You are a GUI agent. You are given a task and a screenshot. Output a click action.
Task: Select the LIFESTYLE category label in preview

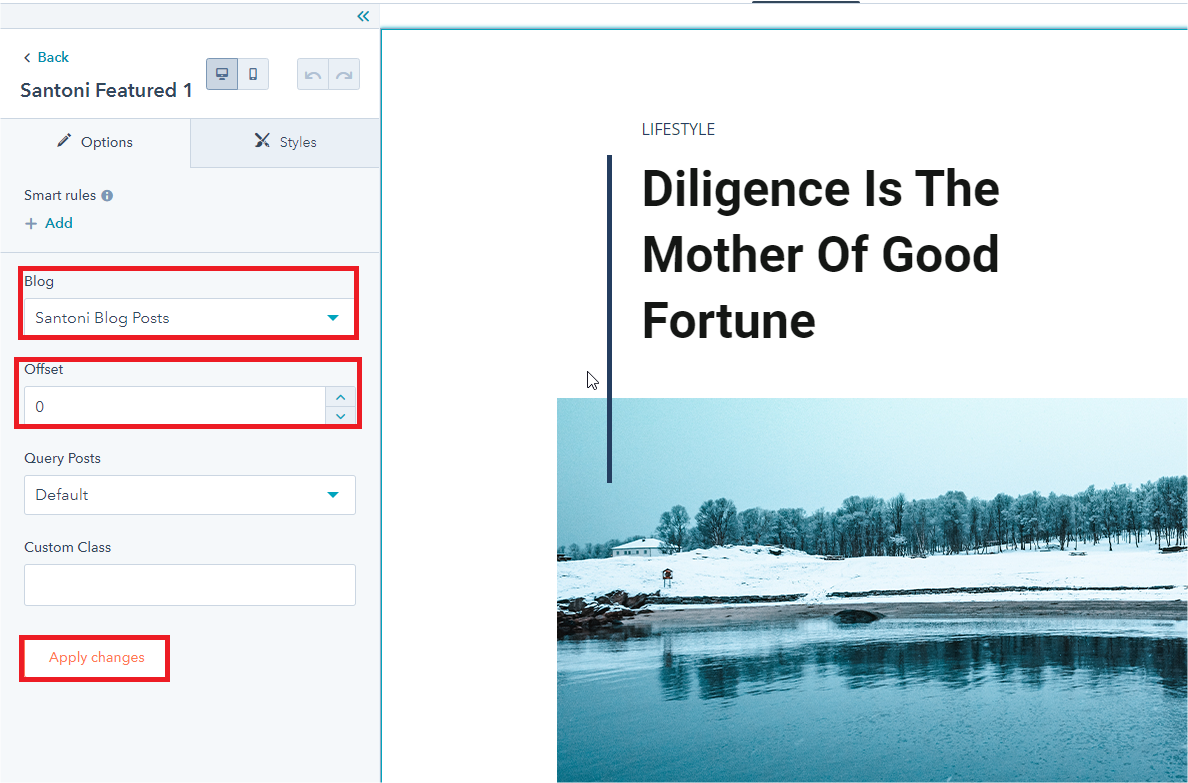click(678, 129)
